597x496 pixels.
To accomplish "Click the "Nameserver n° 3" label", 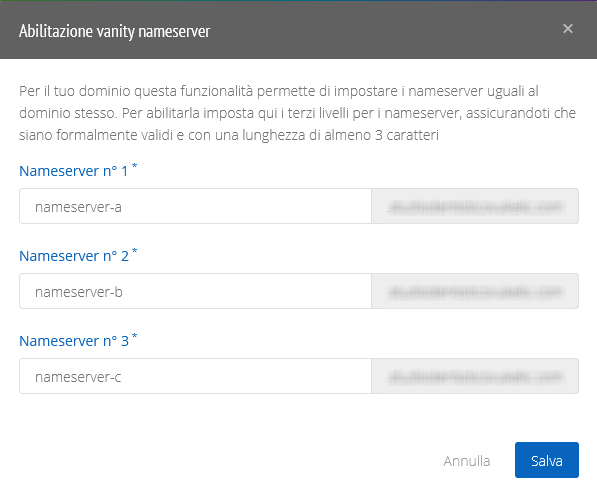I will click(74, 341).
